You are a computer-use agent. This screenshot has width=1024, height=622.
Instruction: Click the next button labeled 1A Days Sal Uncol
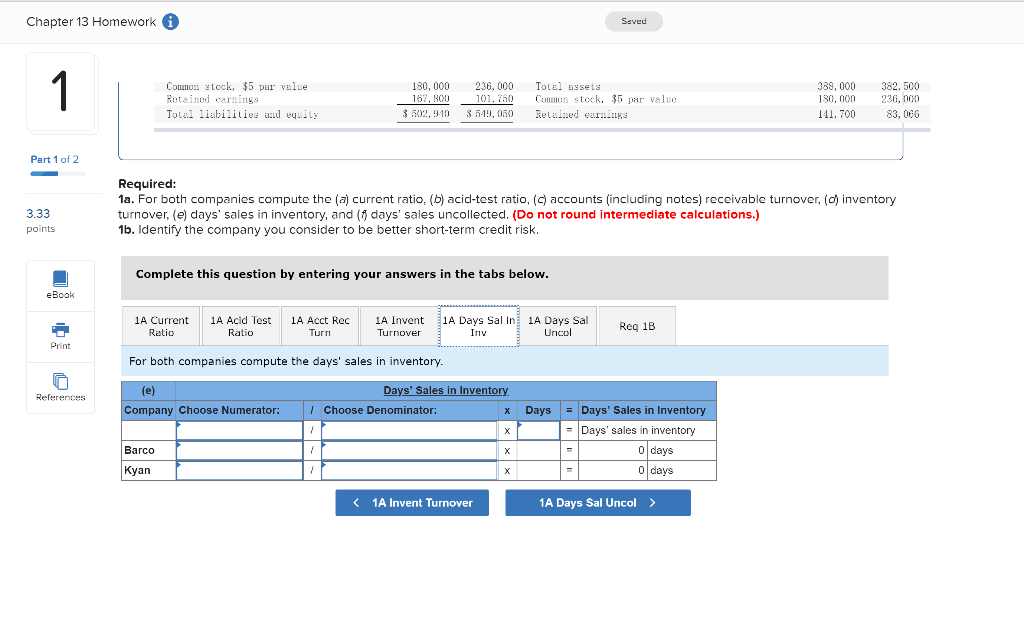tap(597, 502)
